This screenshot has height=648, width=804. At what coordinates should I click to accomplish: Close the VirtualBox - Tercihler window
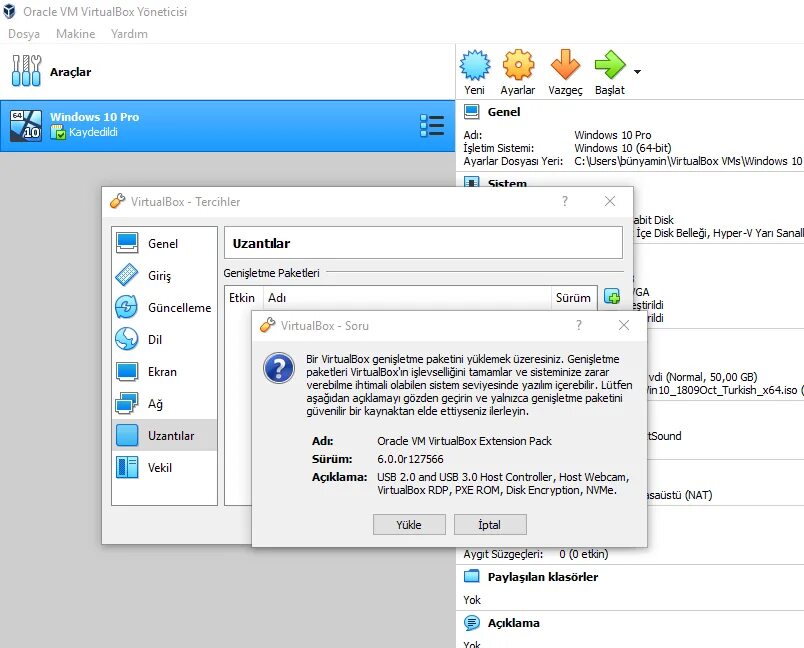610,201
